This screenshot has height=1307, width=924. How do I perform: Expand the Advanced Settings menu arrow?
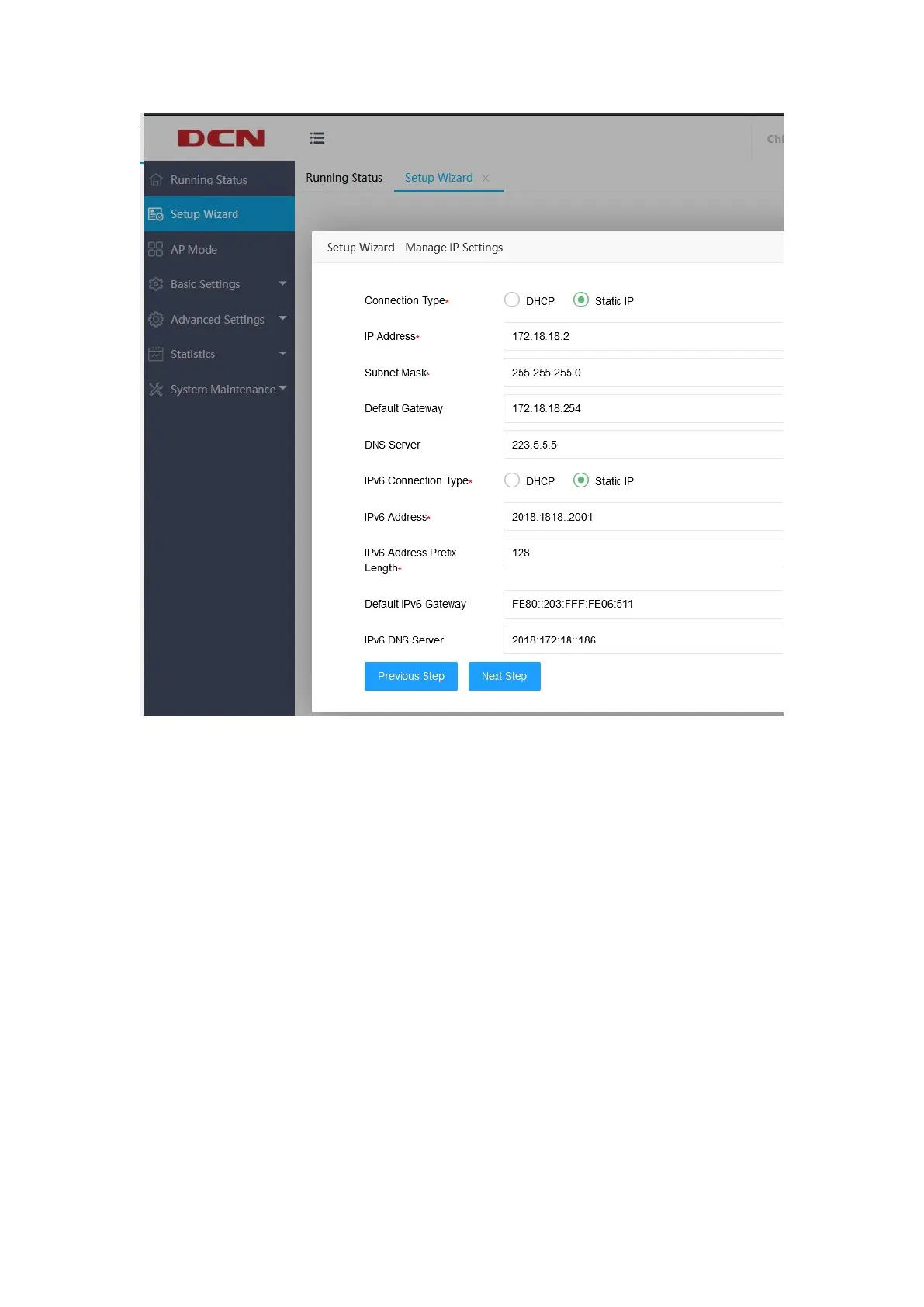[x=282, y=318]
